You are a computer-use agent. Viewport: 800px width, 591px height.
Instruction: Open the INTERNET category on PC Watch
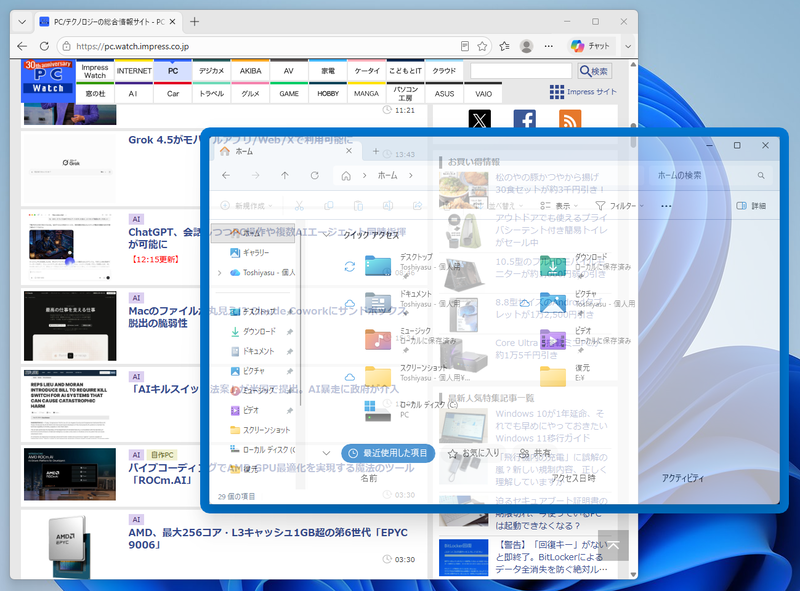134,71
